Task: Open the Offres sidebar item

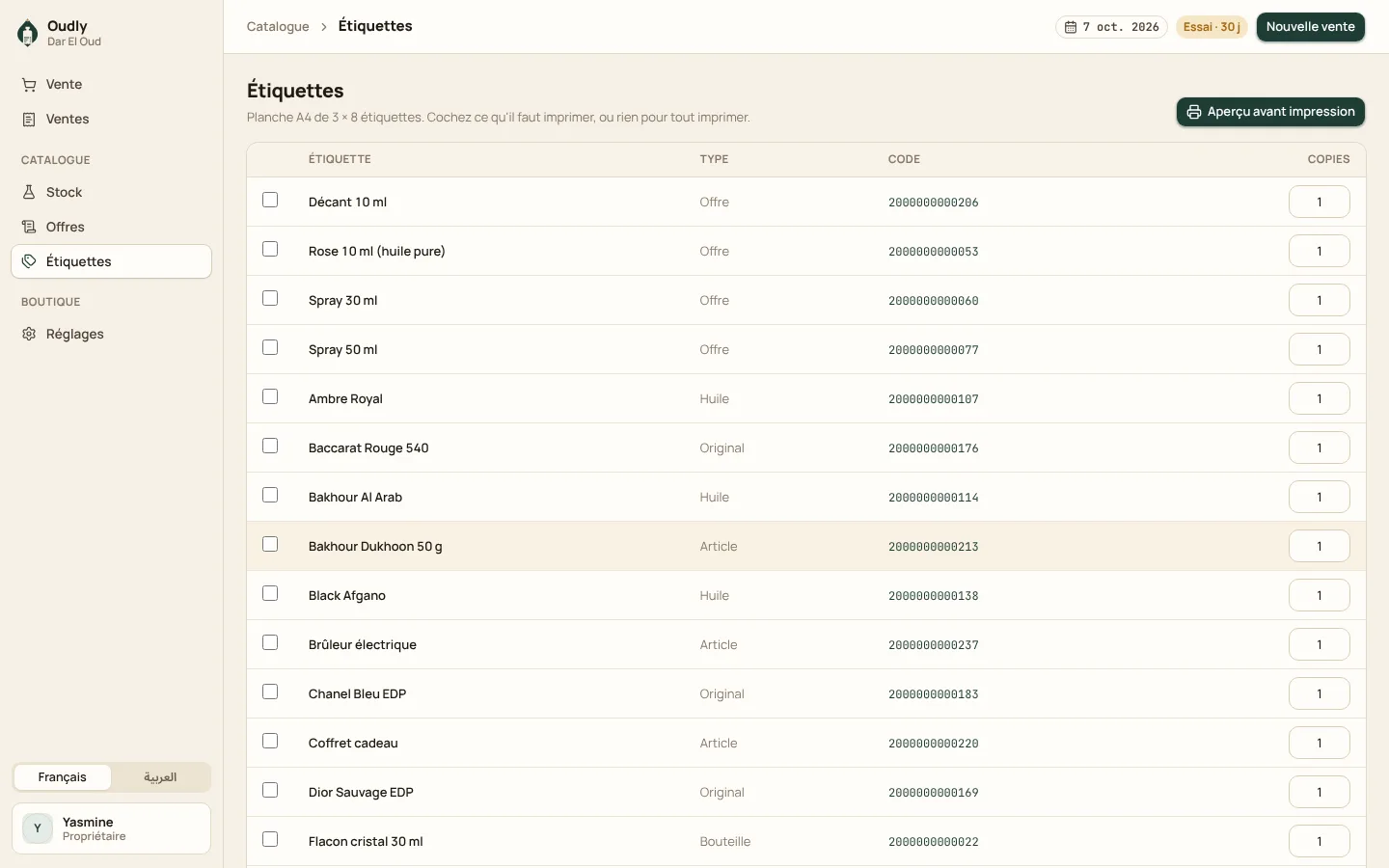Action: [x=111, y=228]
